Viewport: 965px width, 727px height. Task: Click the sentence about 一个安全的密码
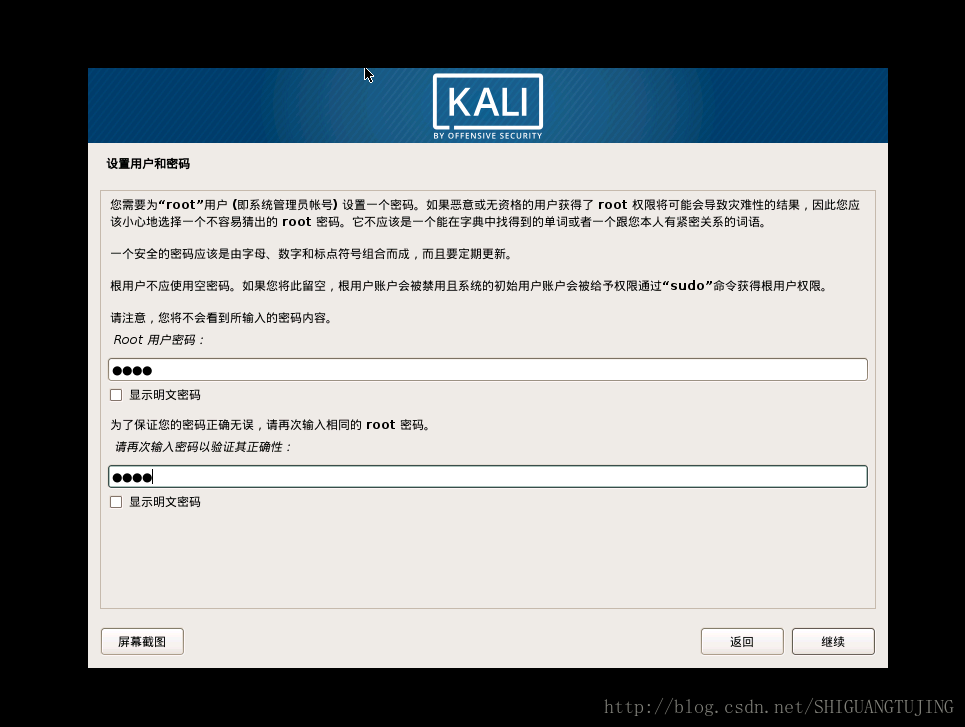pos(311,254)
